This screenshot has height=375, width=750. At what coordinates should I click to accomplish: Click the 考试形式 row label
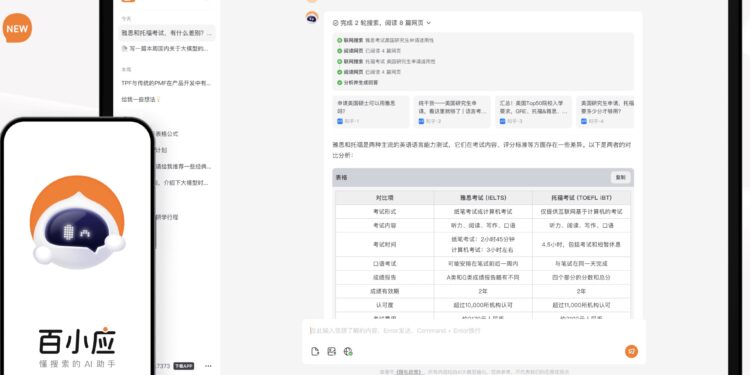click(385, 211)
